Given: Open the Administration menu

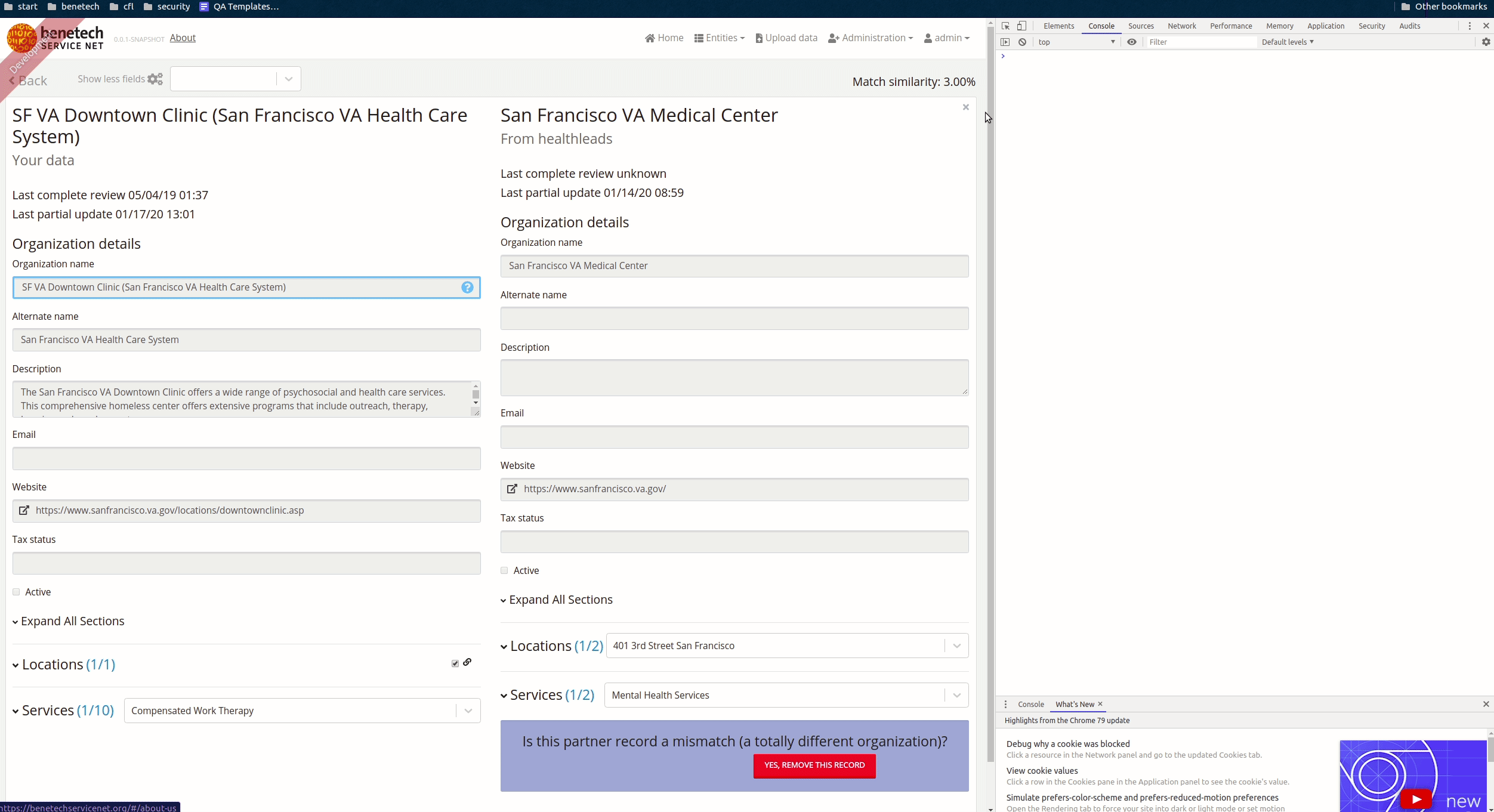Looking at the screenshot, I should [871, 38].
